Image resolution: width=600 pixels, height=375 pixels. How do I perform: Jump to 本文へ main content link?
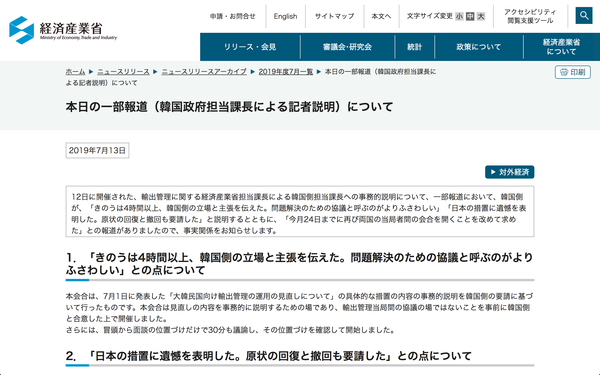click(381, 16)
